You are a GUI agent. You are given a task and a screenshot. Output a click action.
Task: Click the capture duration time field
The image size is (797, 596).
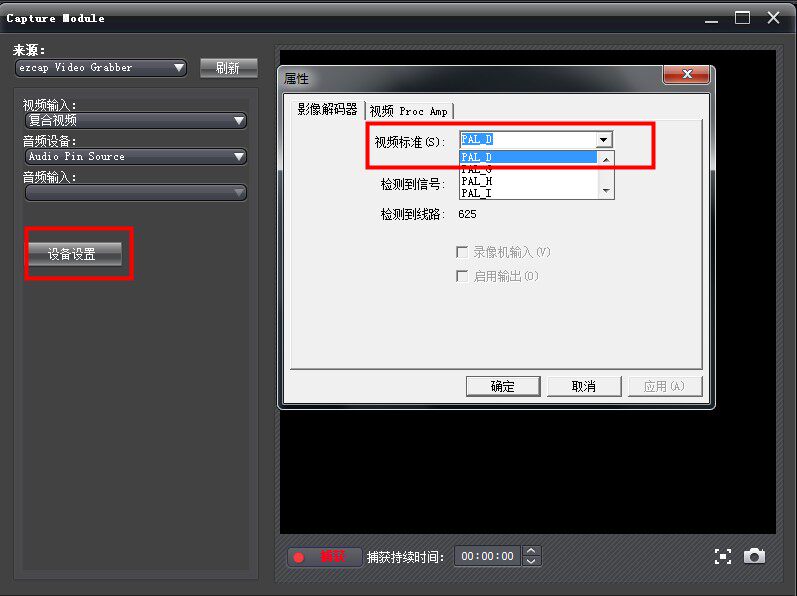coord(487,556)
